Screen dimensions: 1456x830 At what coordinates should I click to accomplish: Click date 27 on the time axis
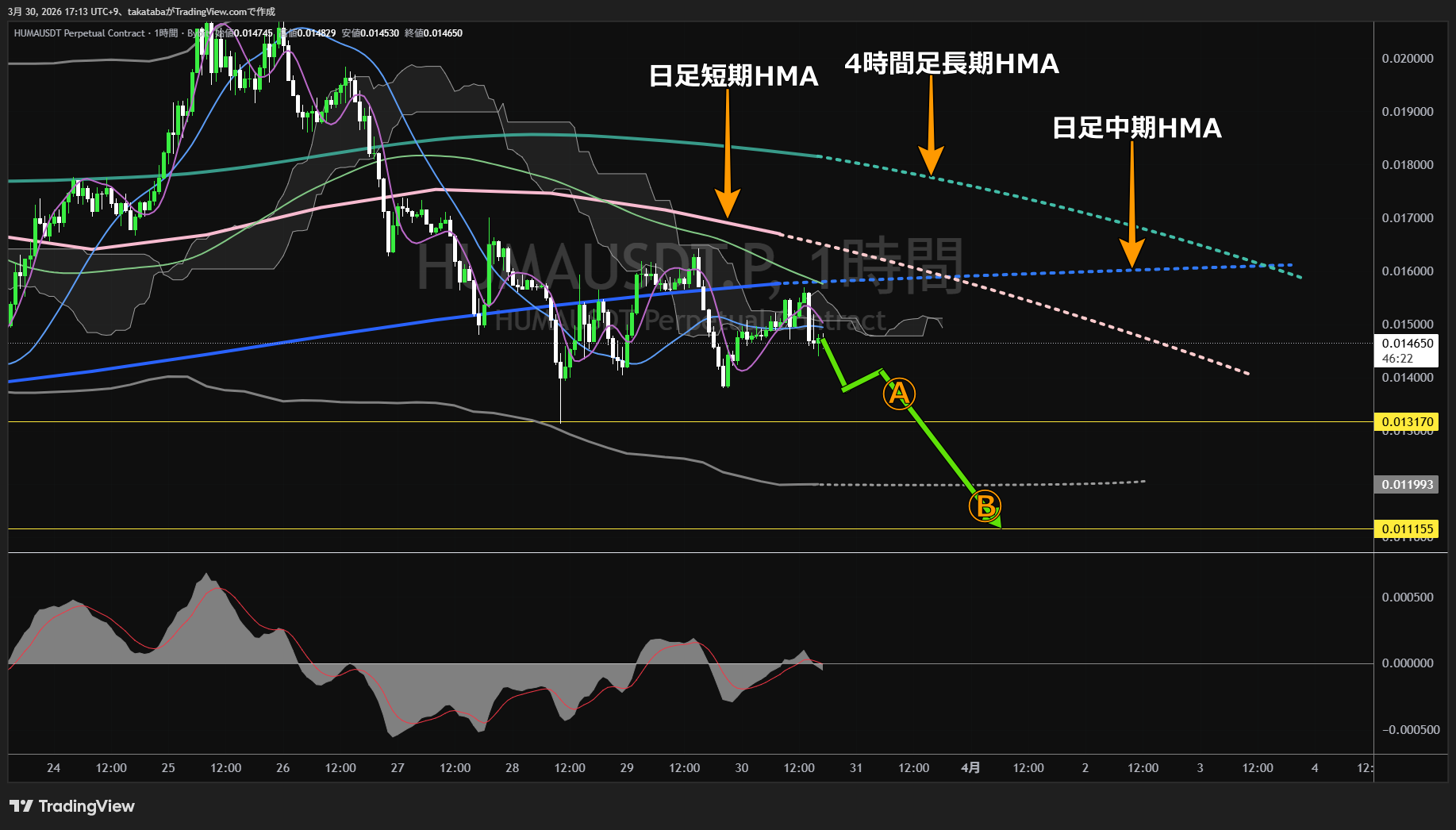(398, 768)
